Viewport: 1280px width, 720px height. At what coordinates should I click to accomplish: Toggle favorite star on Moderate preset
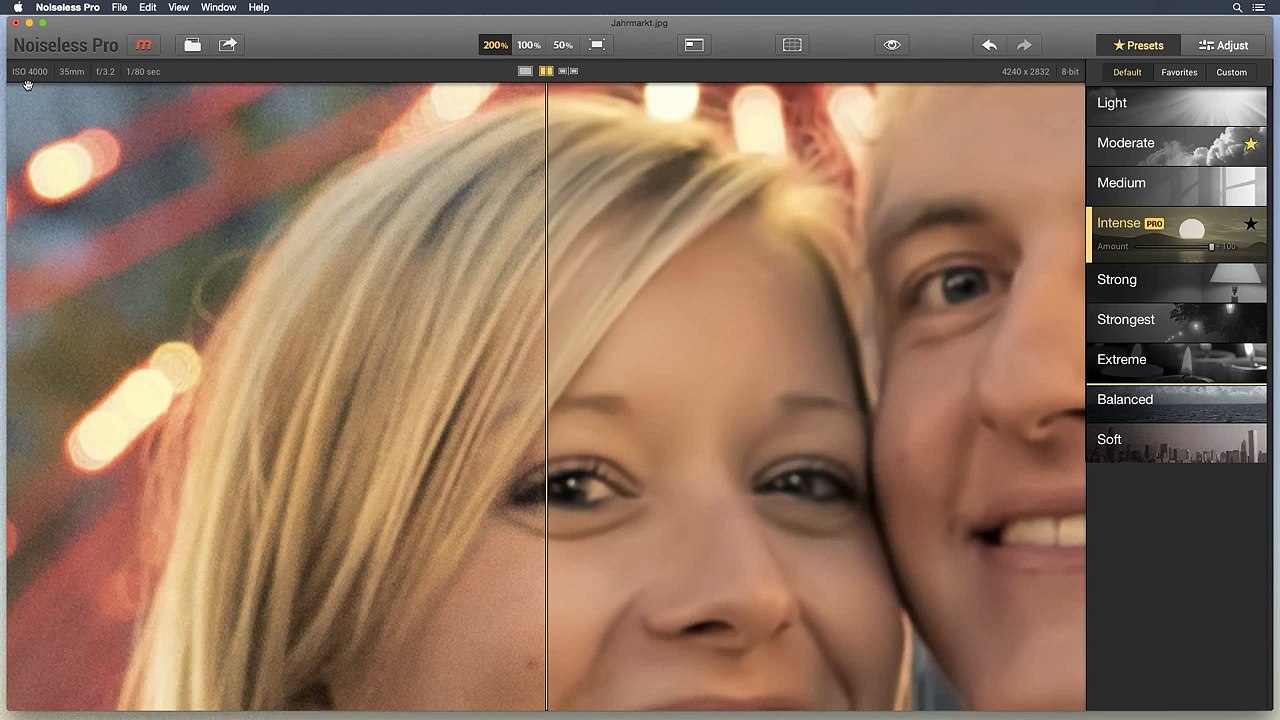(x=1250, y=144)
